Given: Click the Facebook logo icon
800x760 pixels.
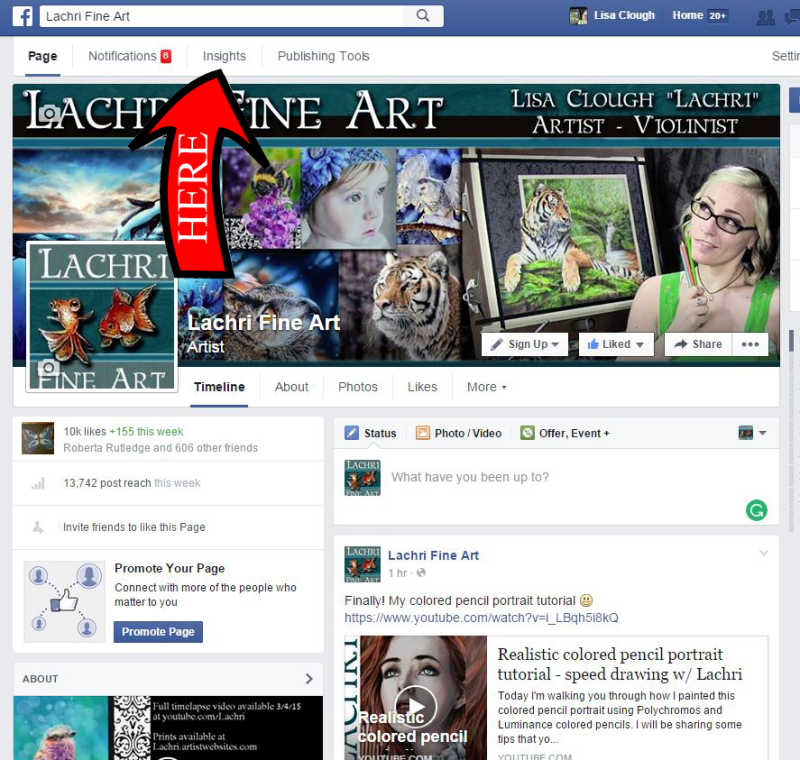Looking at the screenshot, I should coord(22,16).
